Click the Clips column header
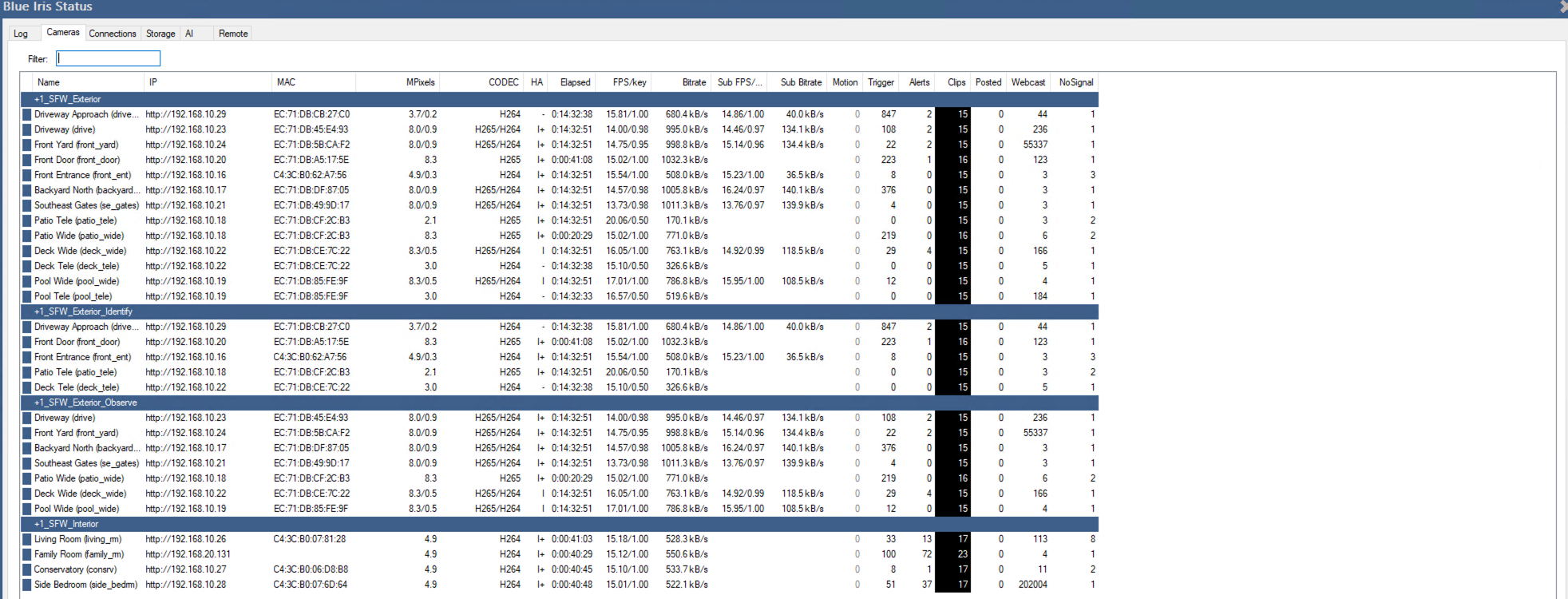Screen dimensions: 1568x599 pyautogui.click(x=953, y=82)
